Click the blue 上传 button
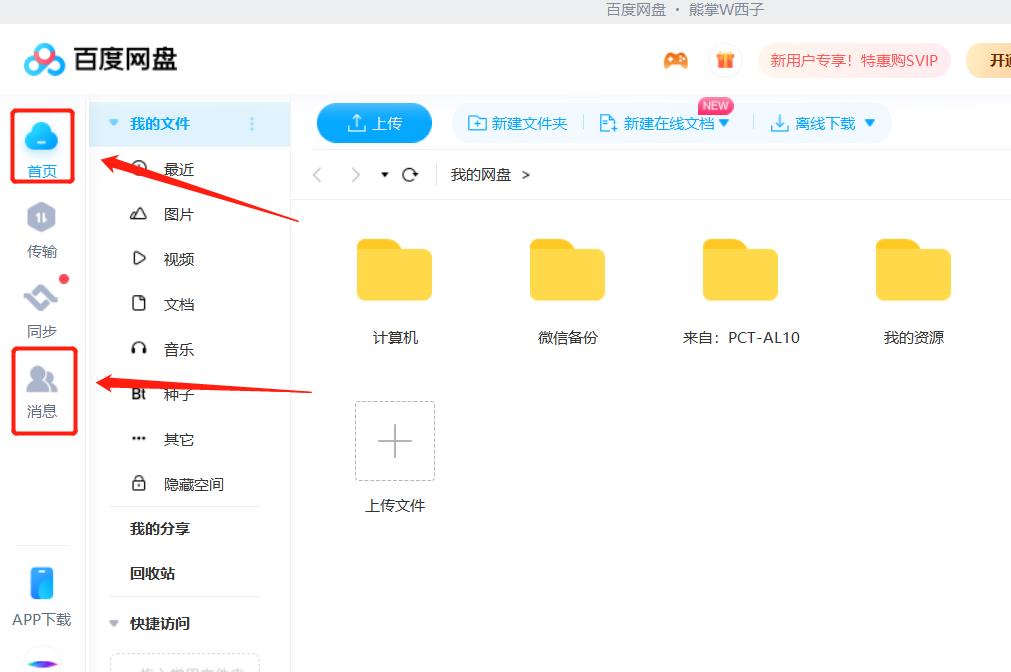 pyautogui.click(x=374, y=123)
